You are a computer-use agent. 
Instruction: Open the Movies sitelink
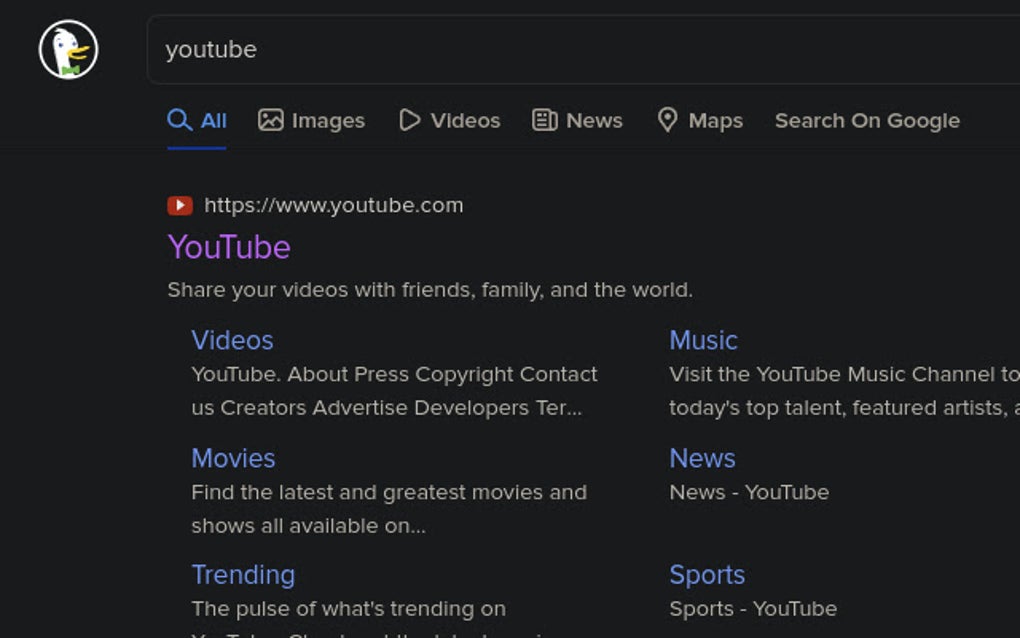point(233,458)
